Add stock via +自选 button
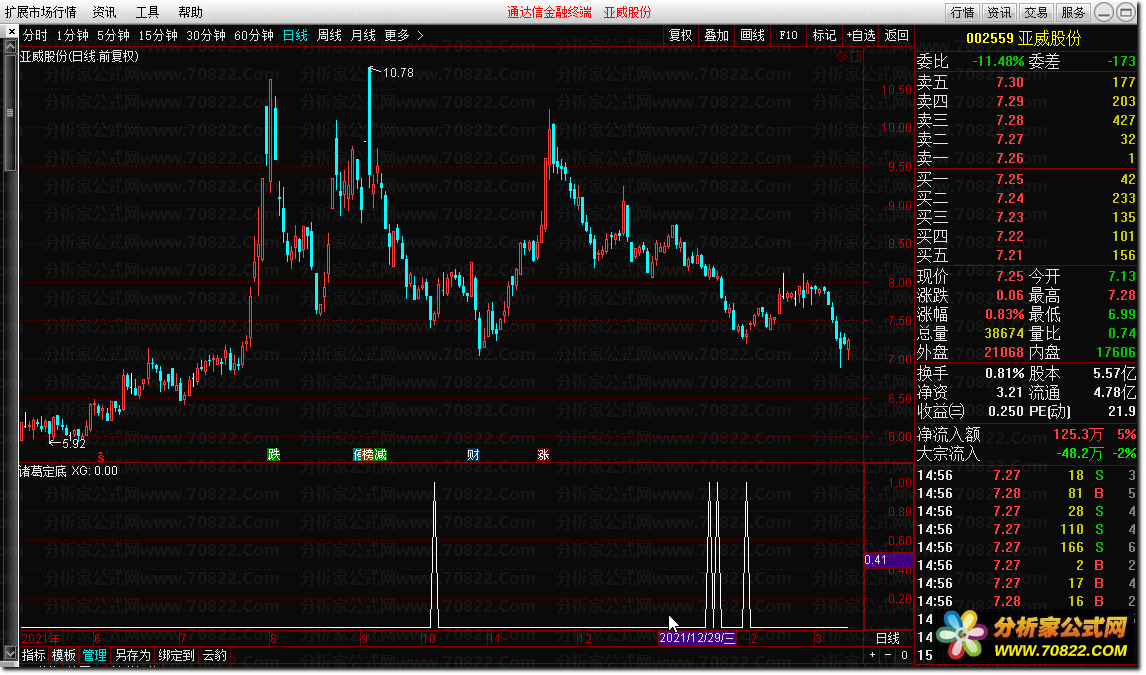1146x675 pixels. pos(860,35)
